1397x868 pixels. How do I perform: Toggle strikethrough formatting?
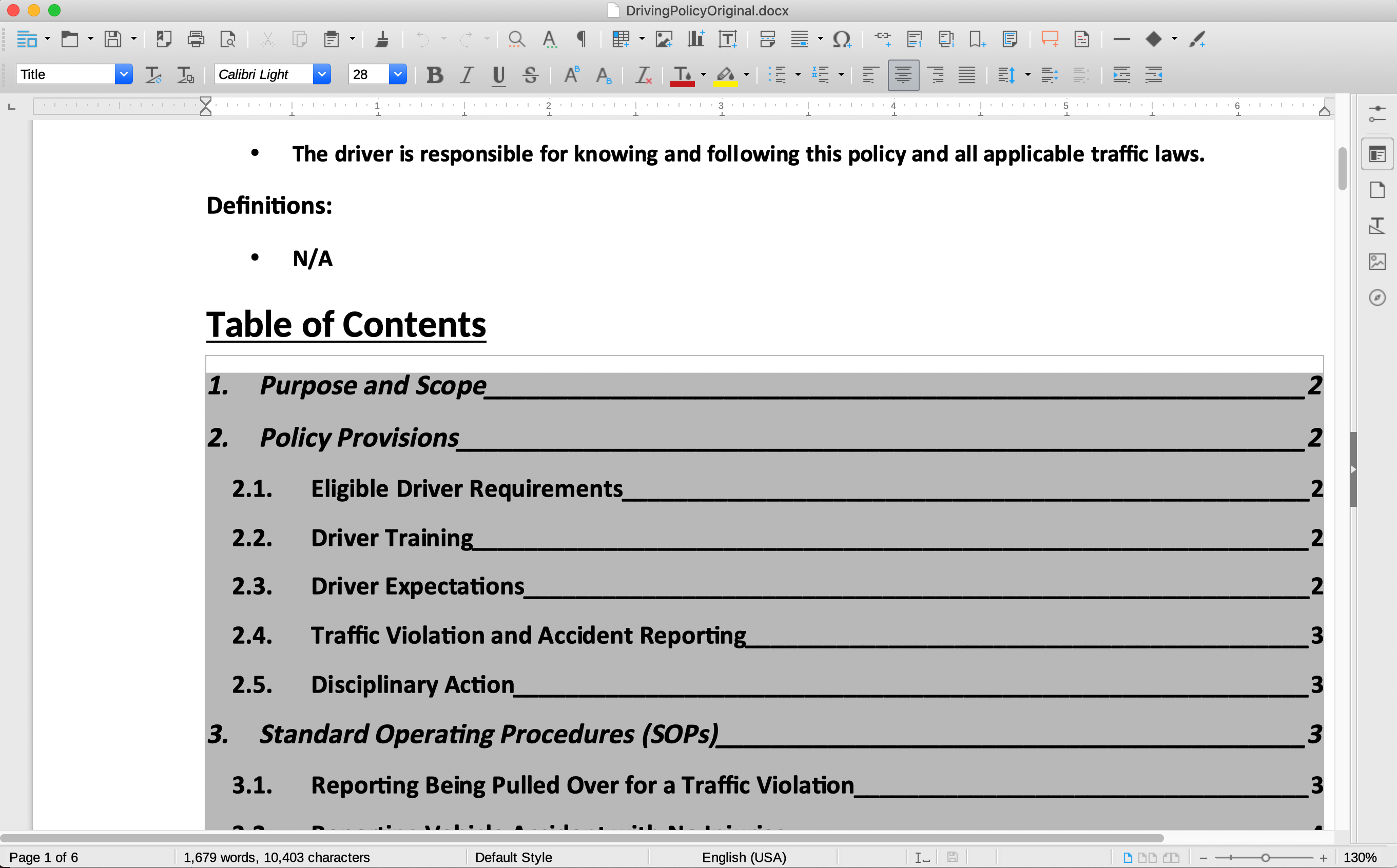[x=531, y=74]
